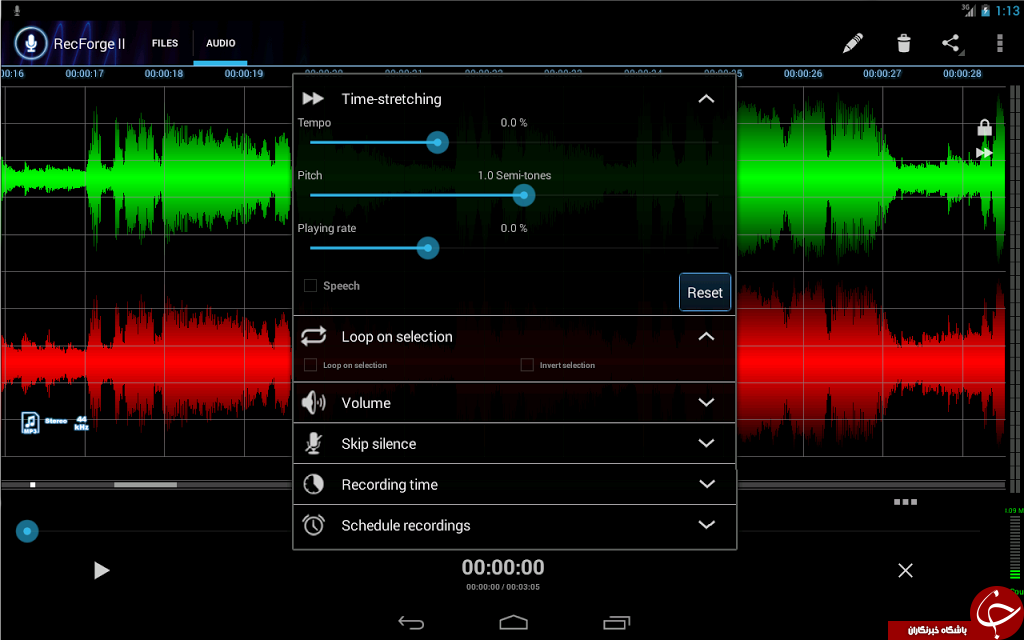Click the 00:00:26 timeline marker
Image resolution: width=1024 pixels, height=640 pixels.
pyautogui.click(x=803, y=73)
